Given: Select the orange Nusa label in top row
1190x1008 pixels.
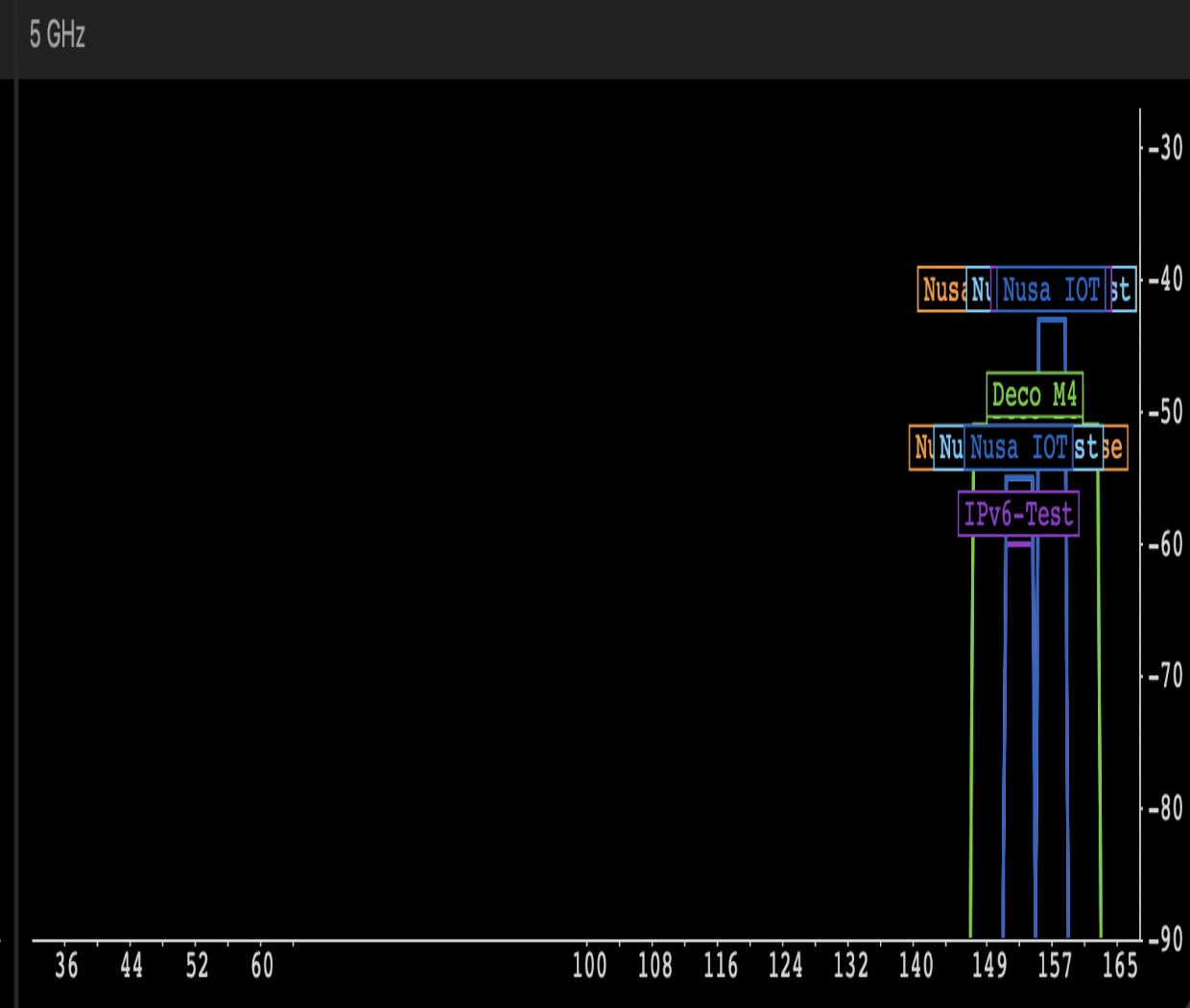Looking at the screenshot, I should pyautogui.click(x=942, y=290).
